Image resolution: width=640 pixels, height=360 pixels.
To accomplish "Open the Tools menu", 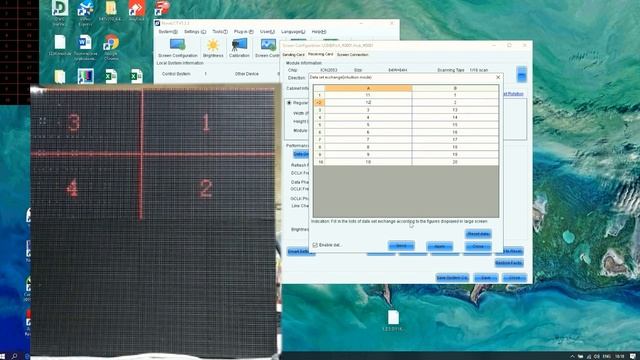I will tap(220, 31).
